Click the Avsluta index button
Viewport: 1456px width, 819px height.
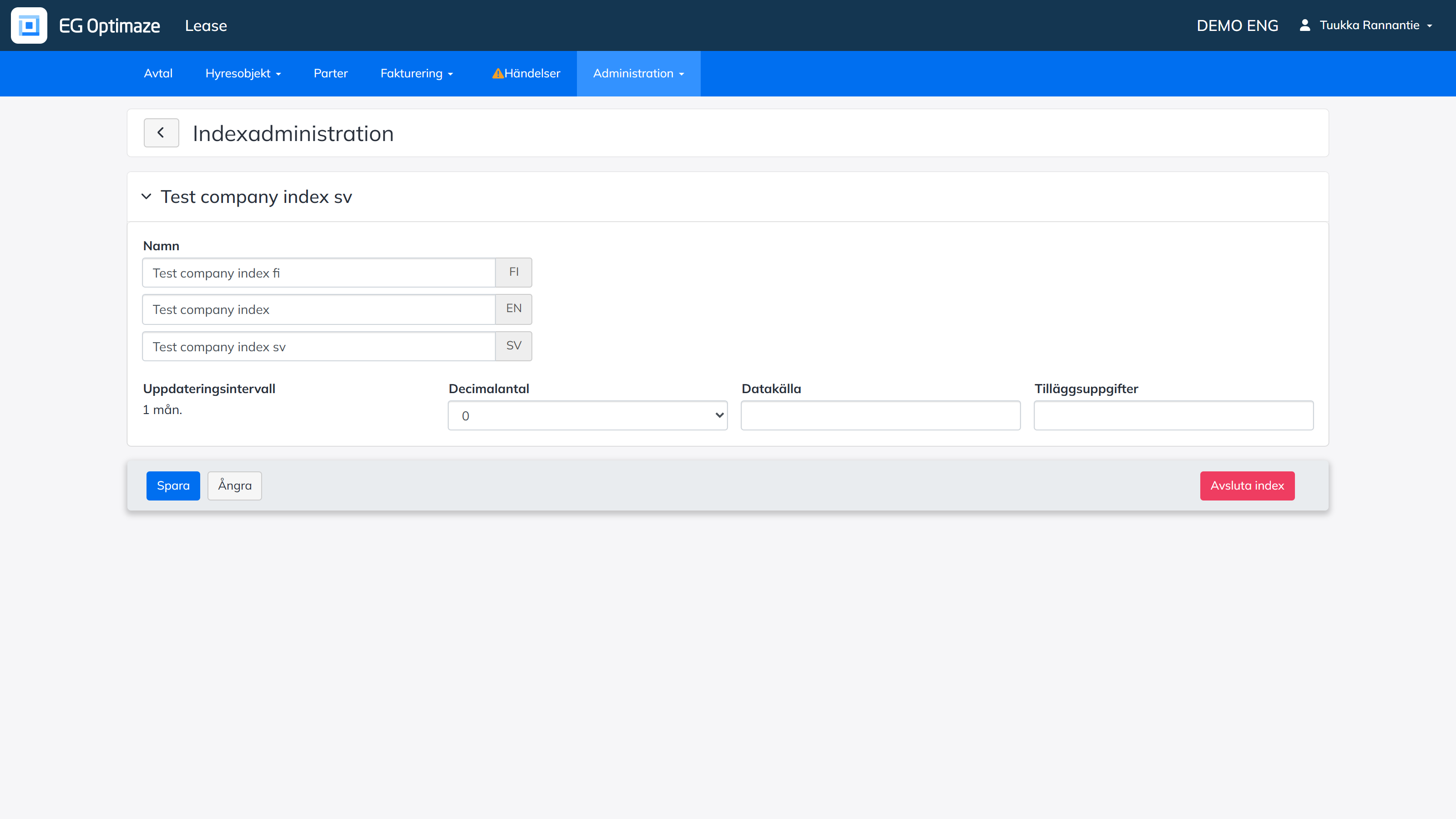(1247, 485)
